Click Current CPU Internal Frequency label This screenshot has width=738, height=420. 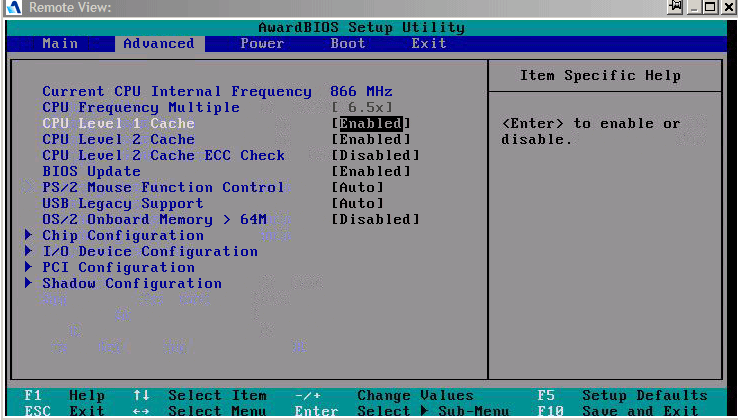pyautogui.click(x=177, y=91)
